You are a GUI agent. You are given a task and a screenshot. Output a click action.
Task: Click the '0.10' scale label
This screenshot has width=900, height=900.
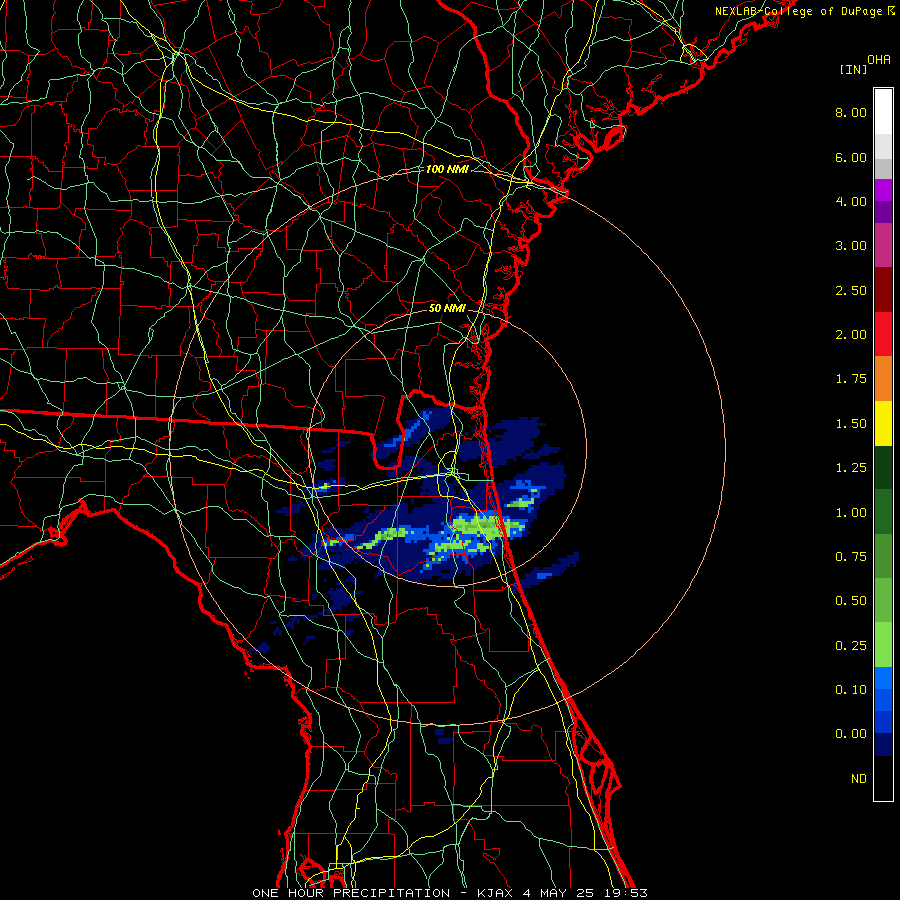[851, 690]
